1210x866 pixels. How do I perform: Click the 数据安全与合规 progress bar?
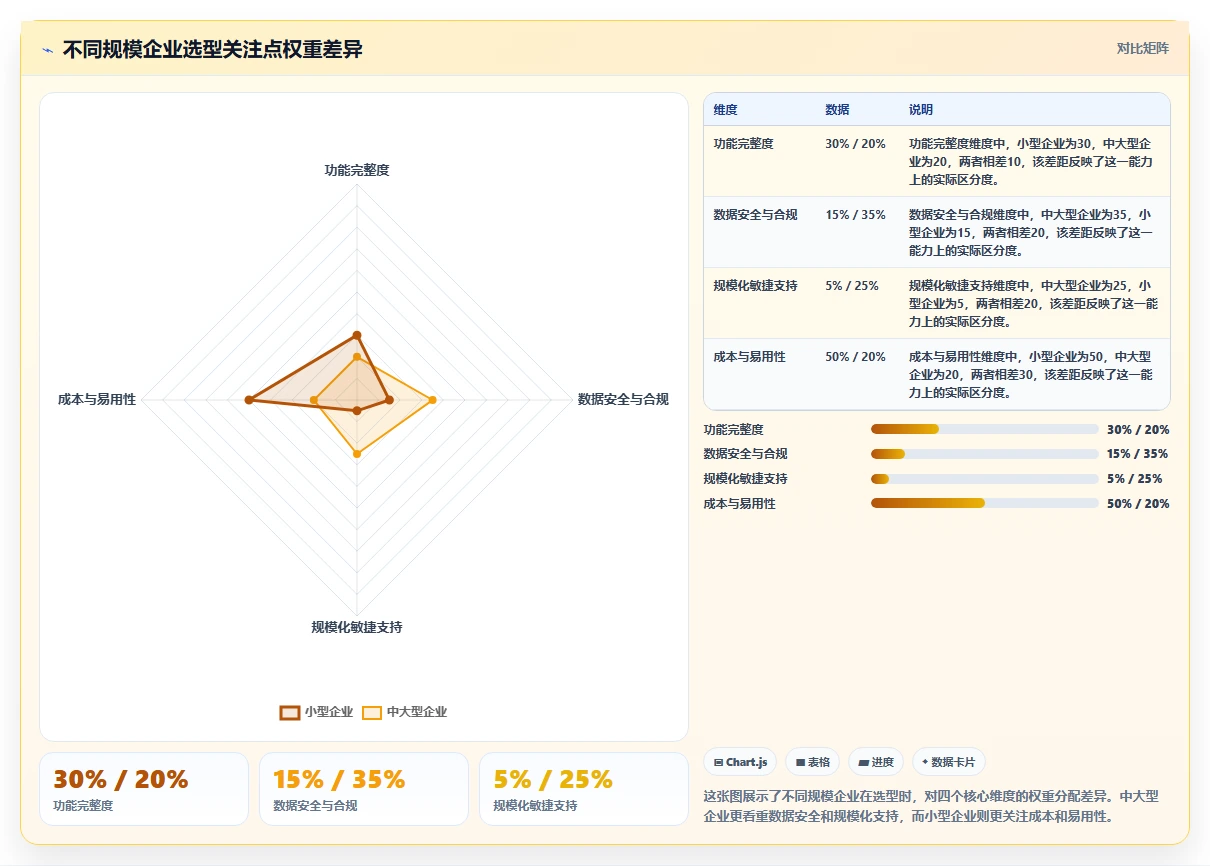pyautogui.click(x=985, y=454)
